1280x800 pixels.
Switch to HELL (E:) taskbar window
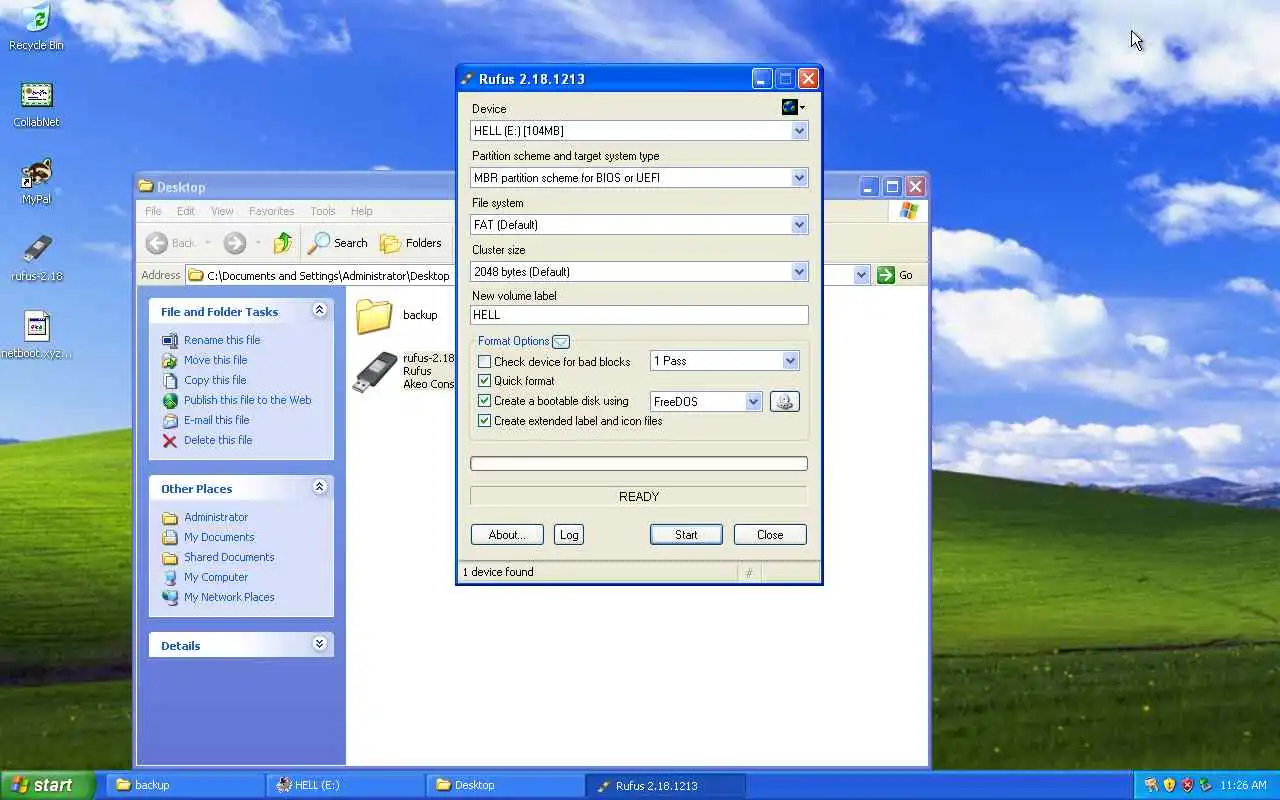[x=346, y=785]
